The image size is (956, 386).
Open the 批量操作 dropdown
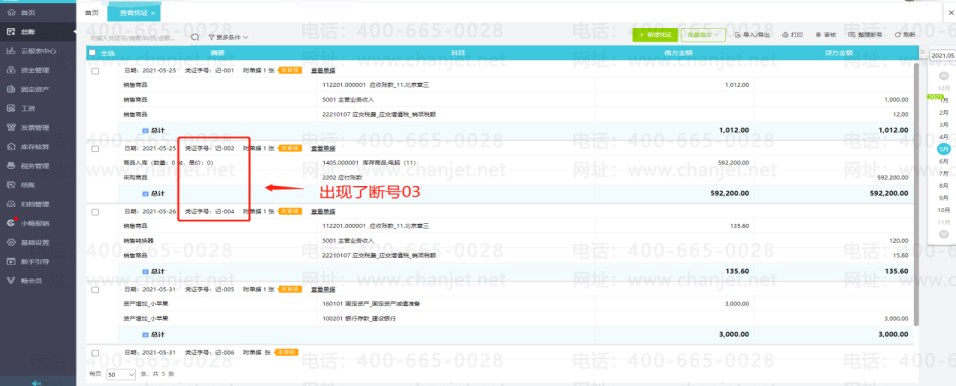[703, 35]
